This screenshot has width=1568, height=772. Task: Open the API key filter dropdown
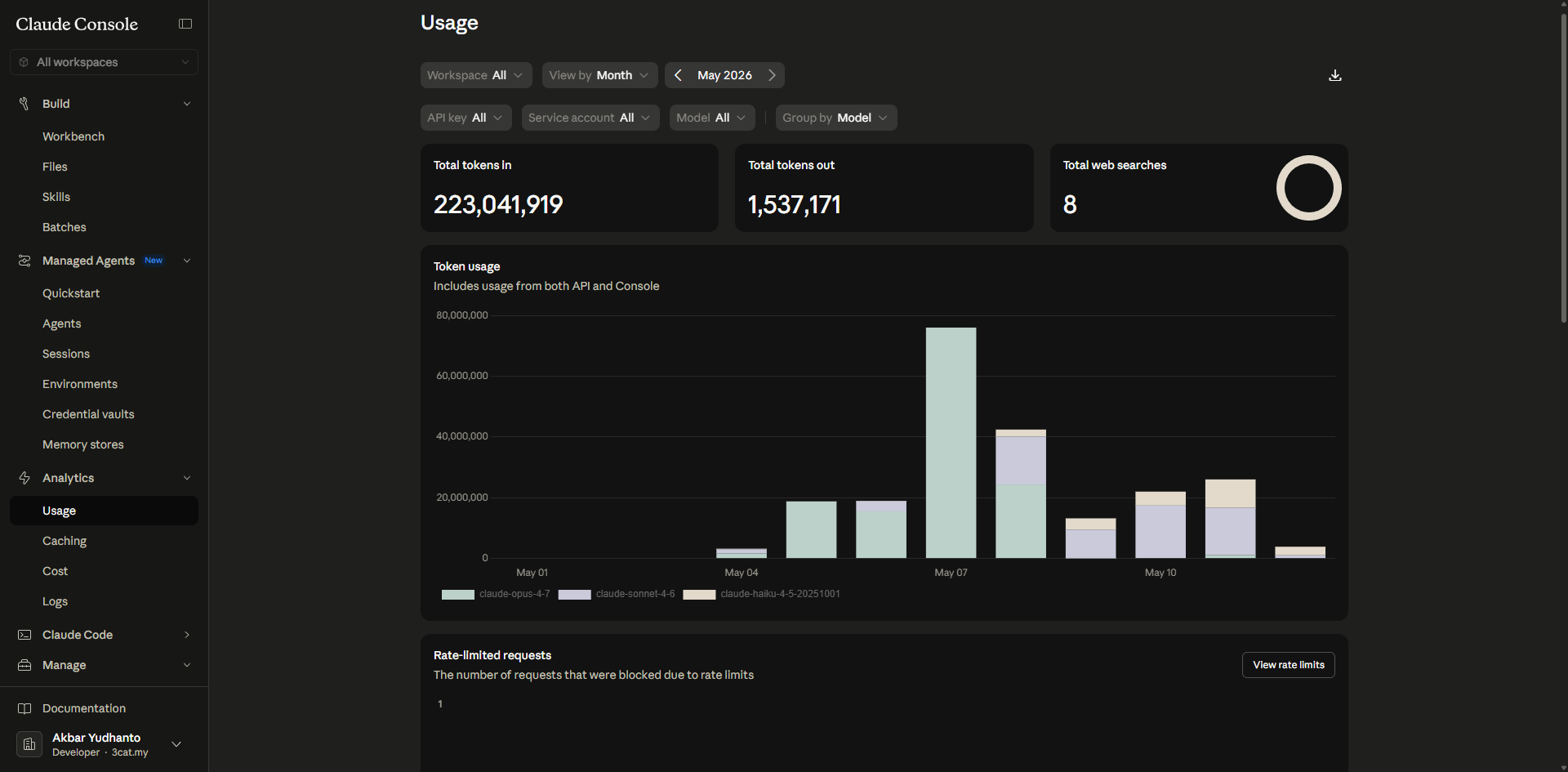pos(466,118)
